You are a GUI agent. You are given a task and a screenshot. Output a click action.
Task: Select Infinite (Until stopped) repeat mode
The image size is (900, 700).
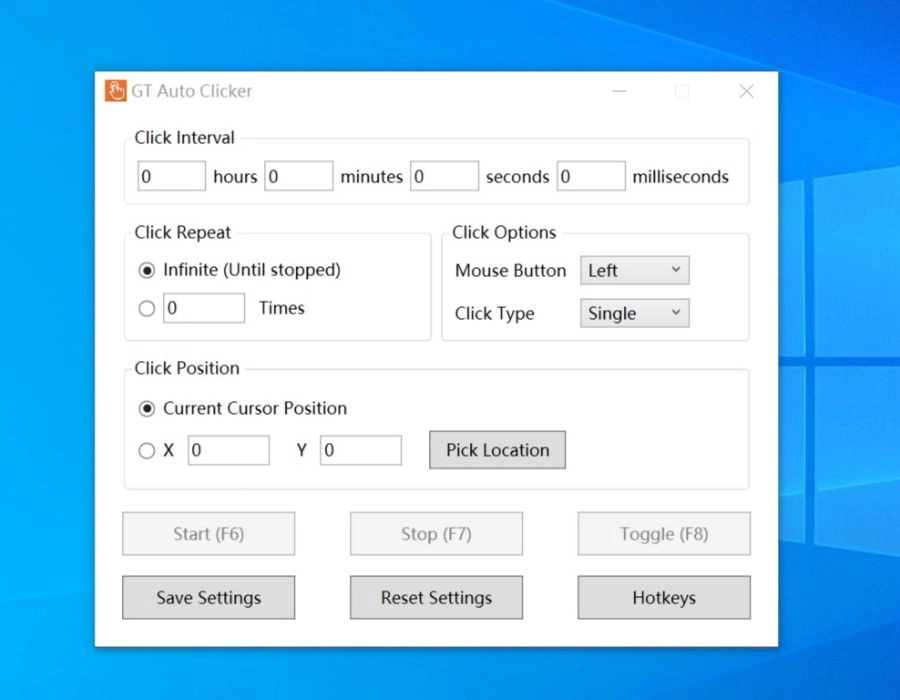pos(146,270)
